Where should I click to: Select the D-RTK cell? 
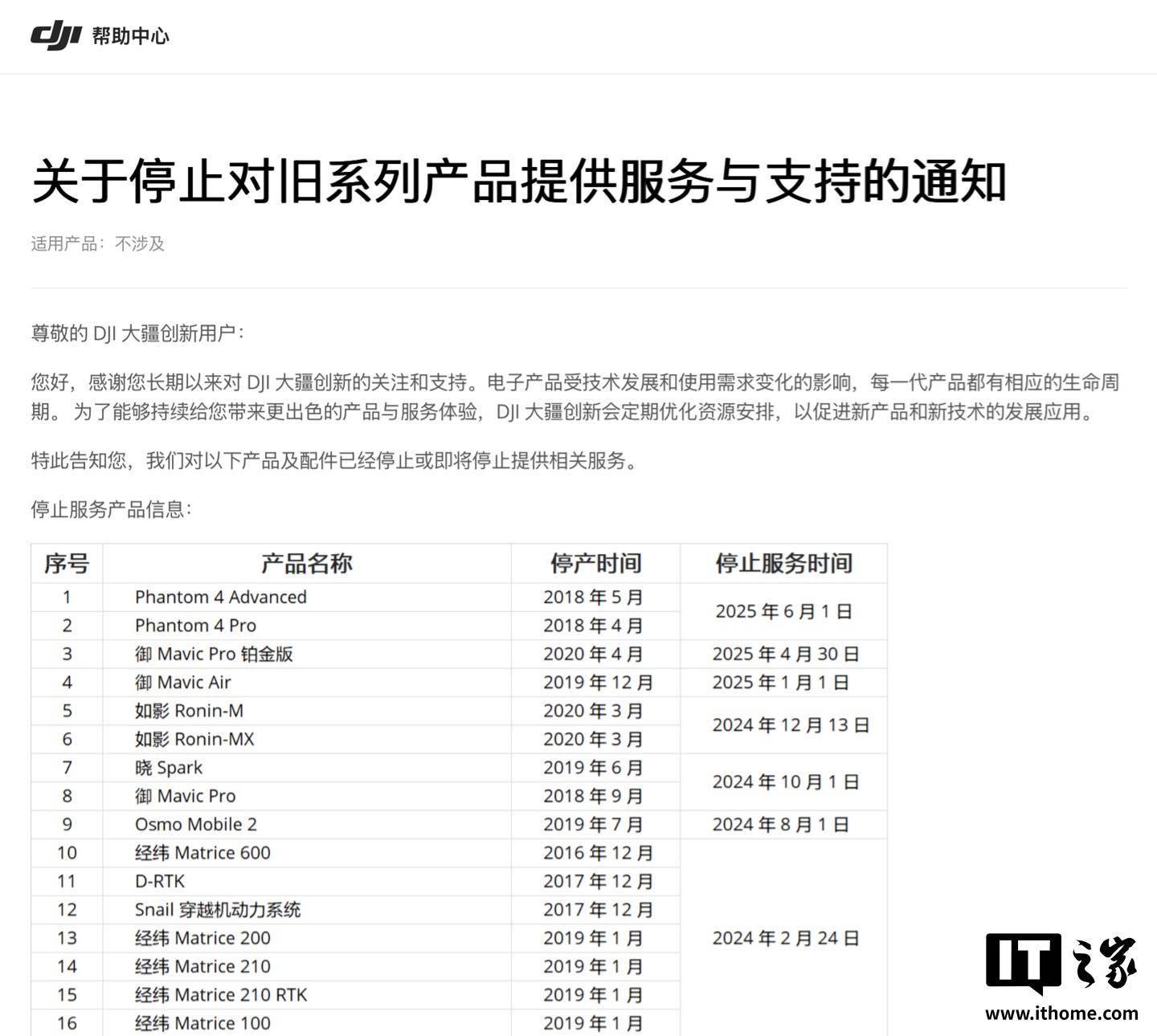(x=307, y=881)
